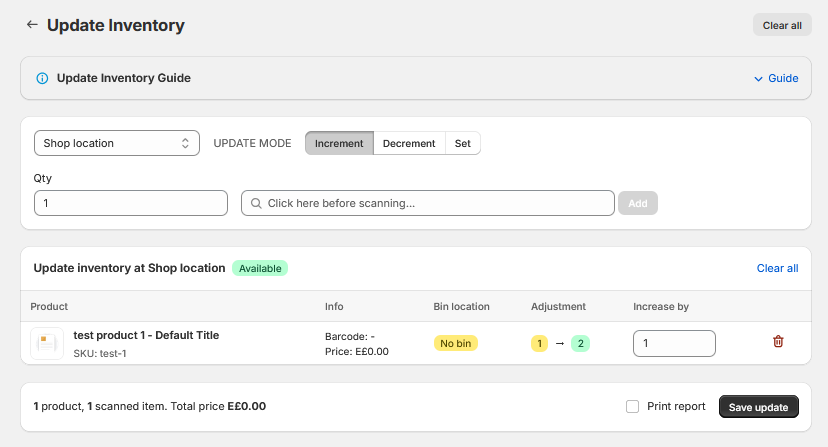Click the Info column header
The image size is (828, 447).
click(x=334, y=306)
